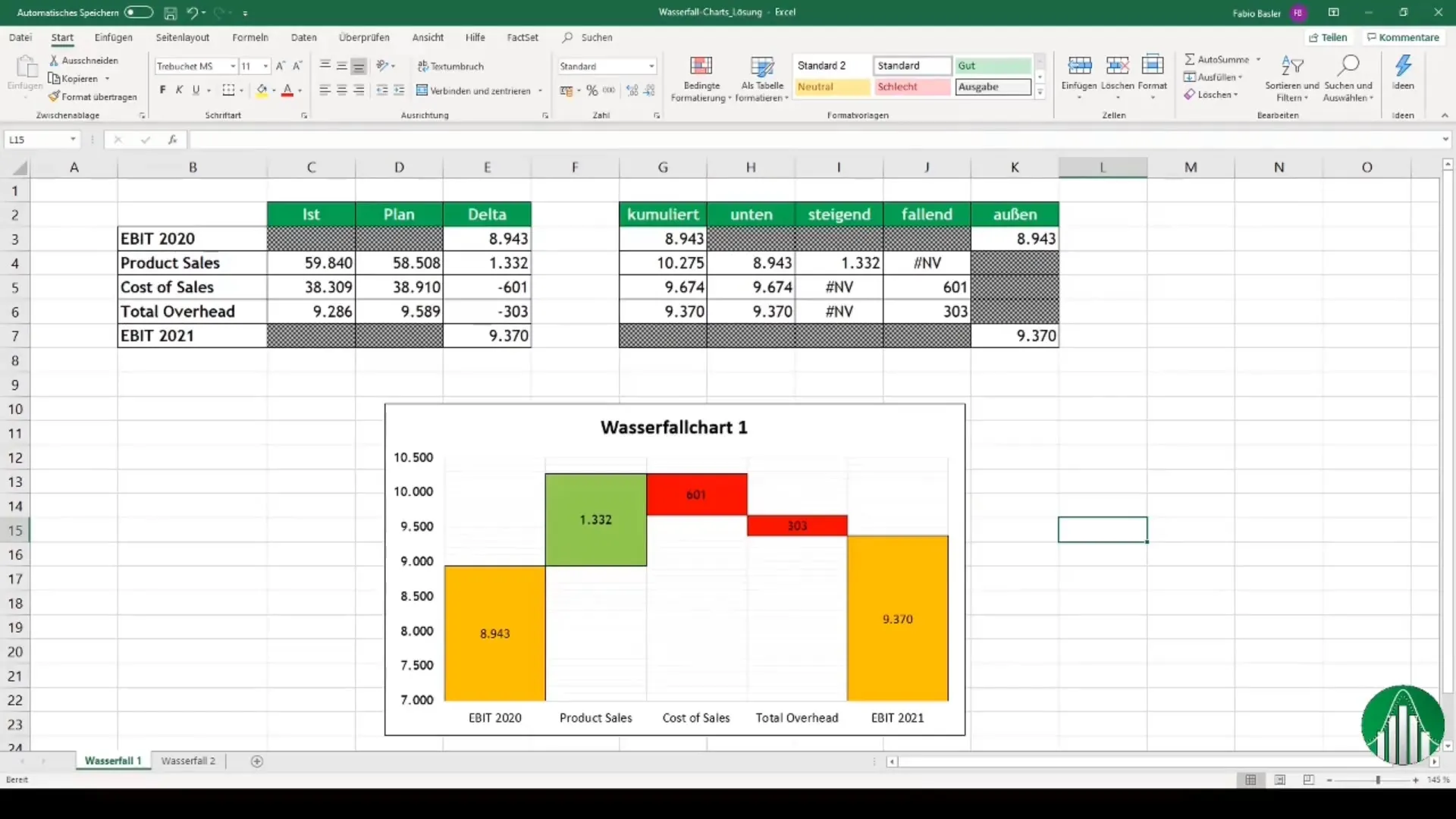Click the percent style icon

592,90
